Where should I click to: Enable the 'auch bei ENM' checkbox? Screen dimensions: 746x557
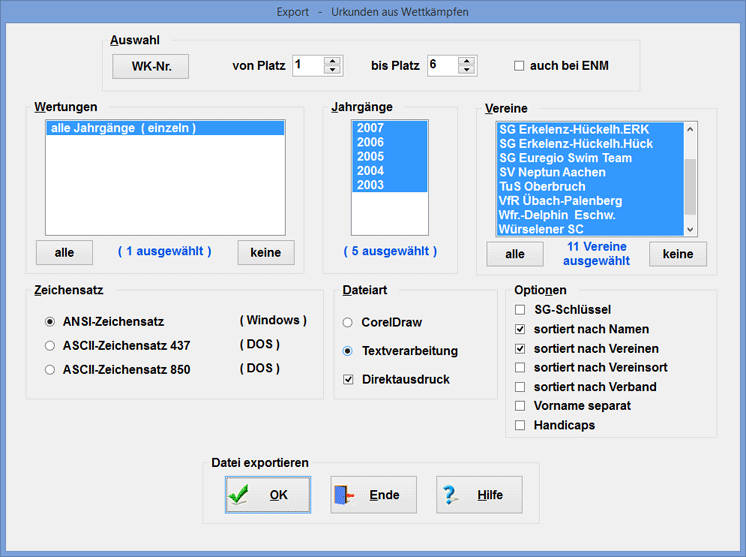point(519,66)
